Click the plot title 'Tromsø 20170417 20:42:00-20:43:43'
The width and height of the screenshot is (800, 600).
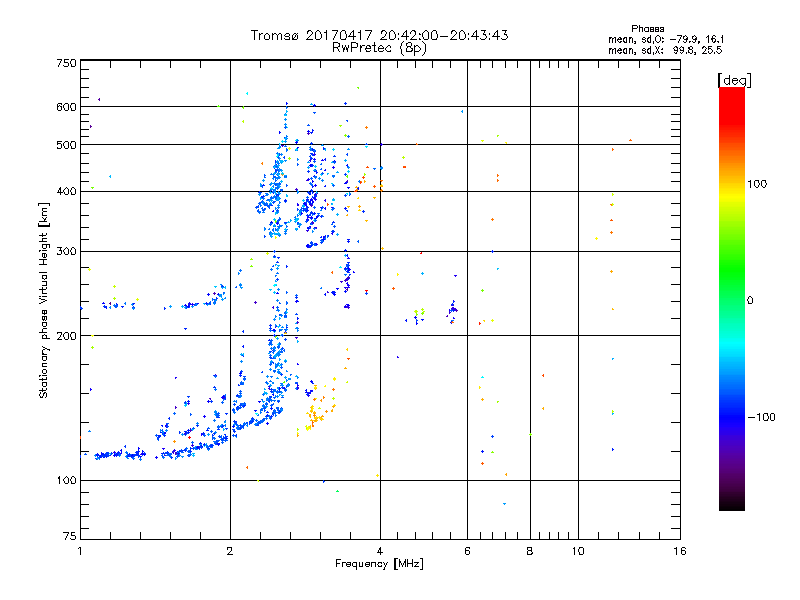click(379, 35)
